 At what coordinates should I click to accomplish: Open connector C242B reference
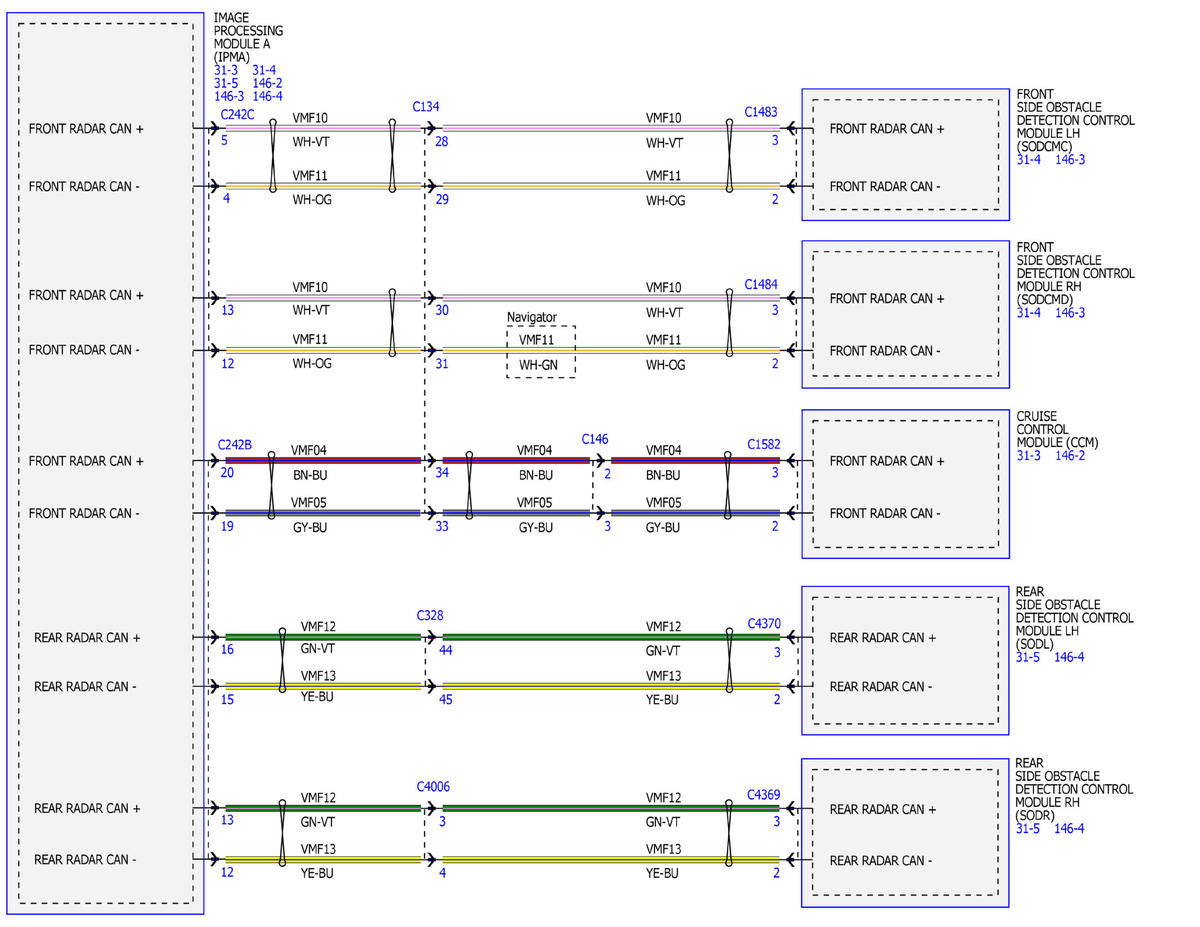click(234, 444)
